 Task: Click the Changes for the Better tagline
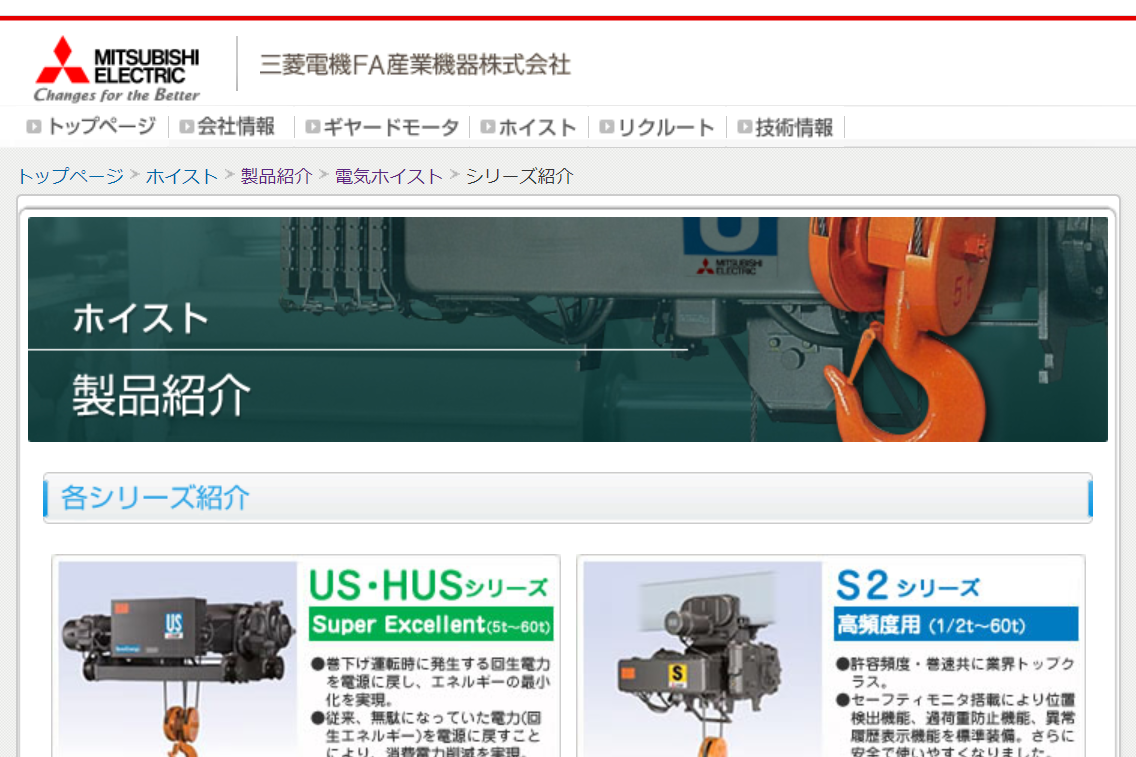tap(117, 95)
